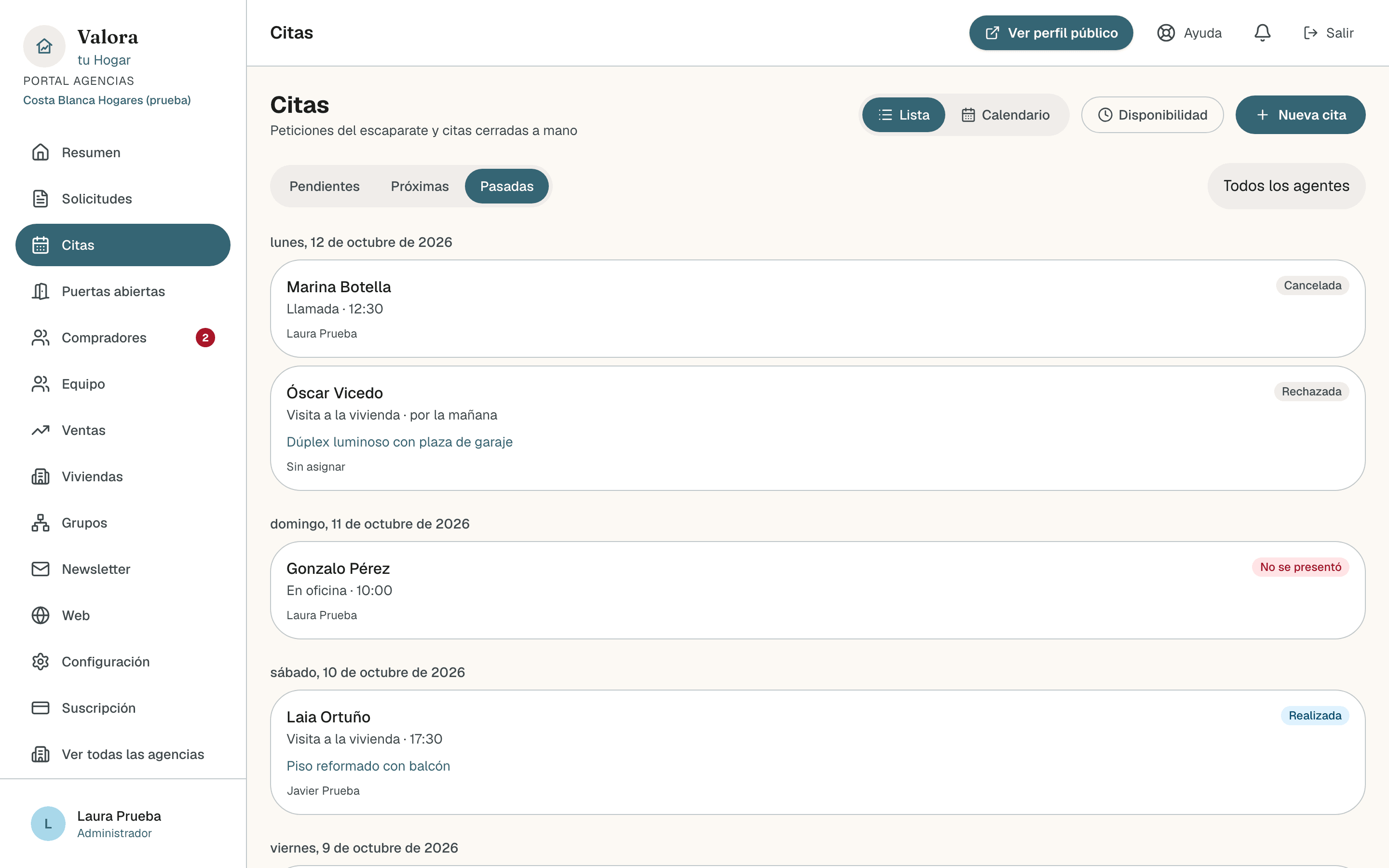
Task: Open the Marina Botella appointment card
Action: 817,309
